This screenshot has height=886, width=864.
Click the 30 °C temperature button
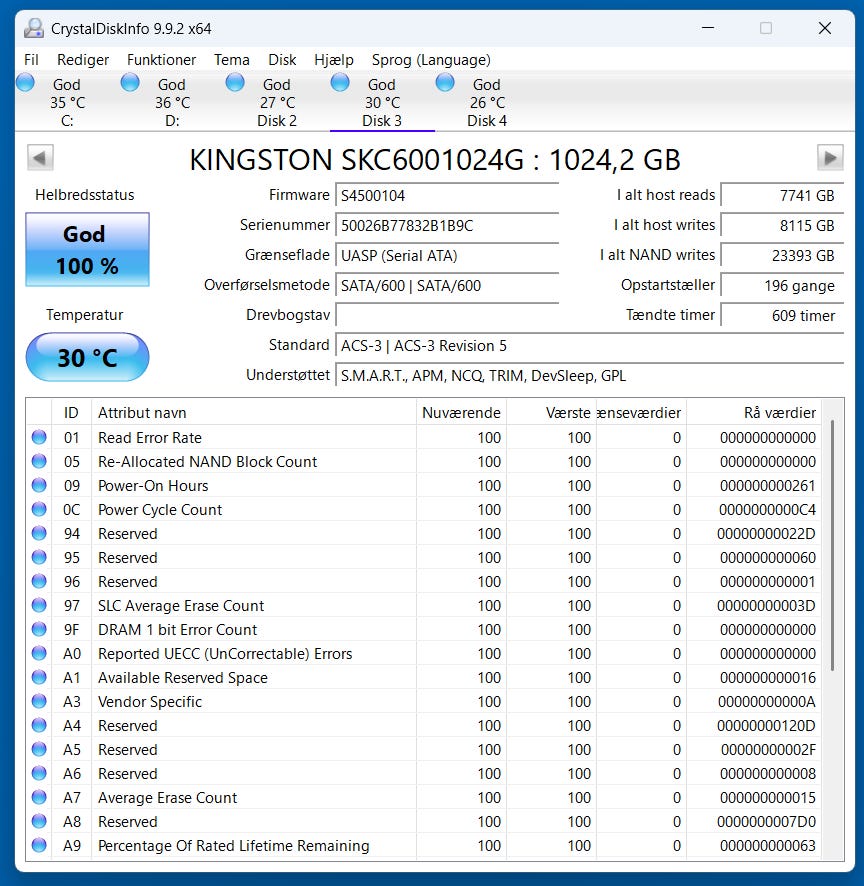click(88, 357)
